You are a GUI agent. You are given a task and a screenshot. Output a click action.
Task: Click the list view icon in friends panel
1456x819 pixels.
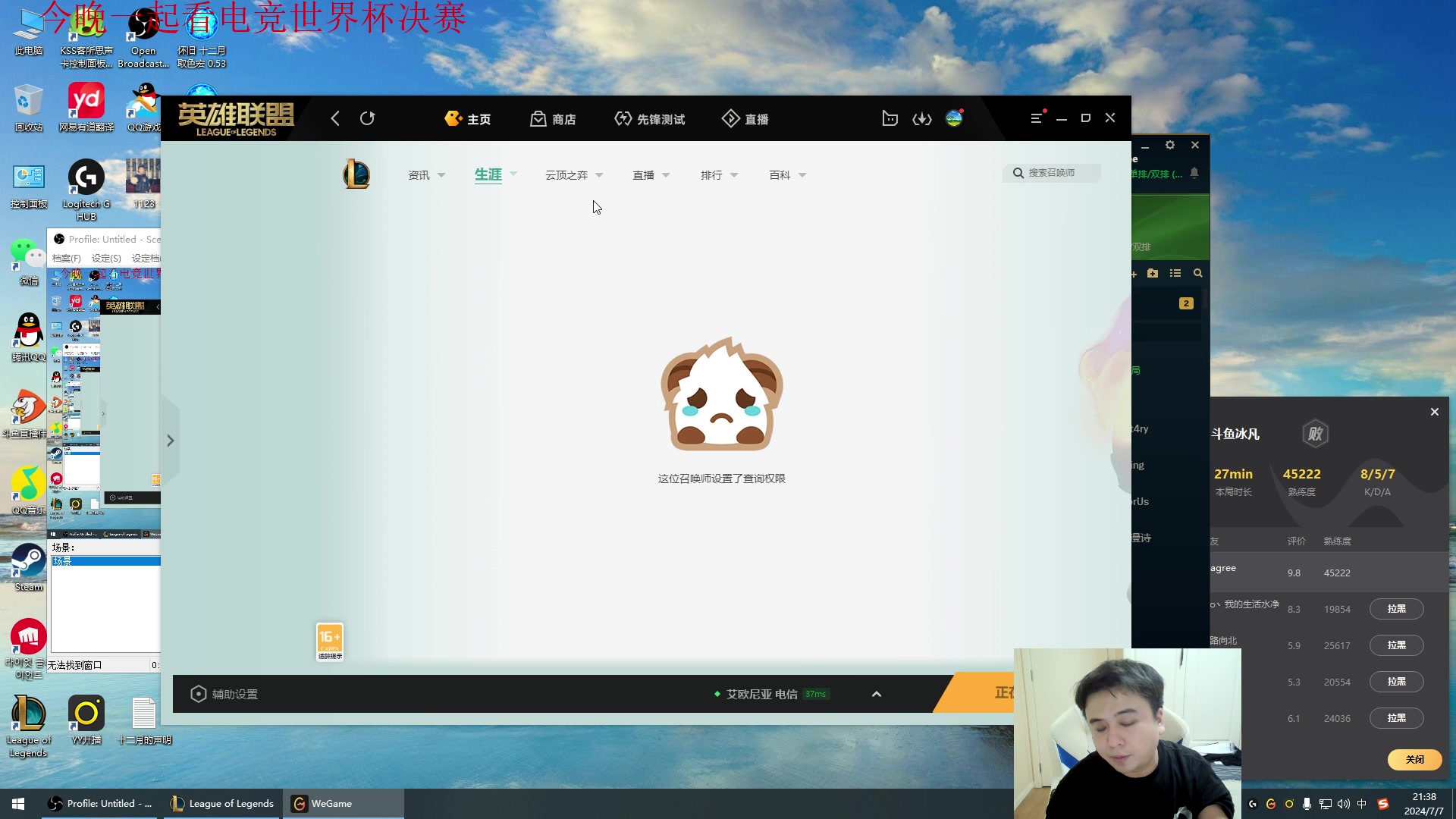[x=1175, y=273]
